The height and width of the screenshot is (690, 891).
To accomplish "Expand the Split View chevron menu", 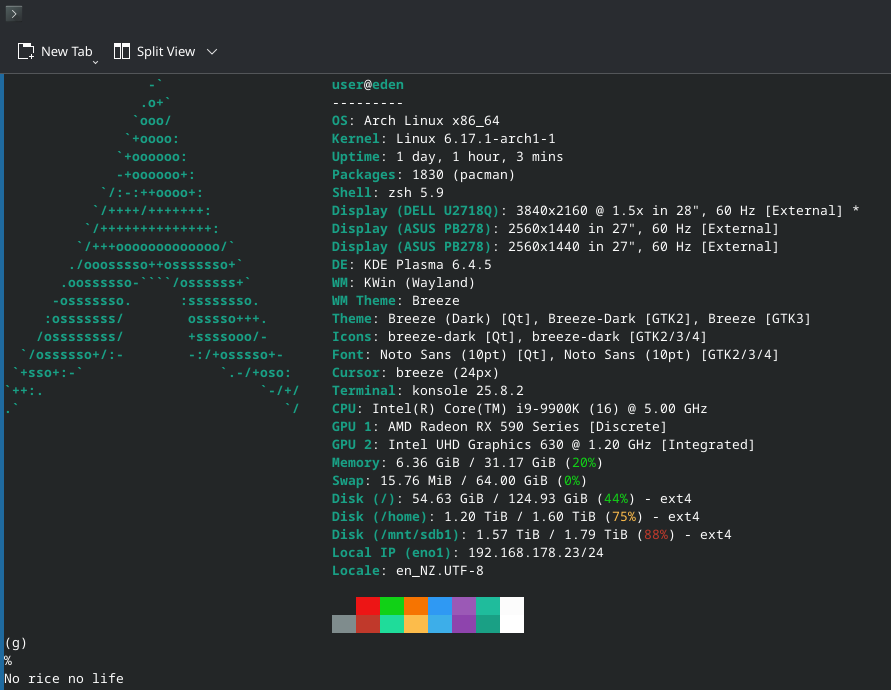I will pos(212,52).
